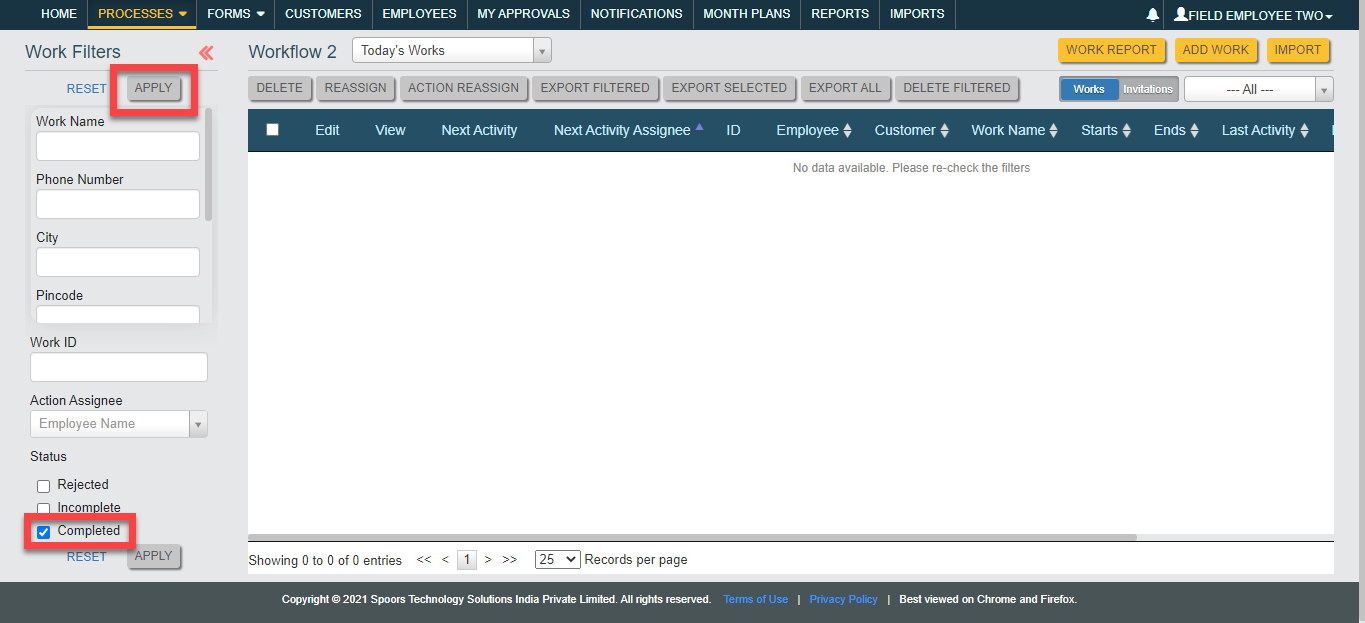Sort table by Starts column
The height and width of the screenshot is (623, 1365).
1105,130
